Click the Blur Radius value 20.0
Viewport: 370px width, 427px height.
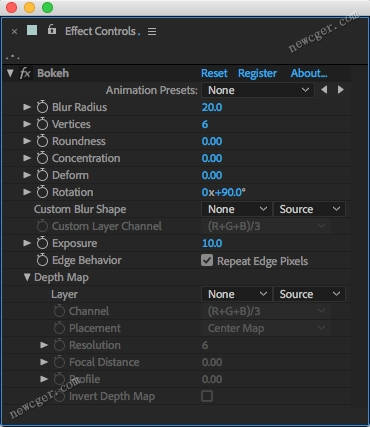coord(212,107)
